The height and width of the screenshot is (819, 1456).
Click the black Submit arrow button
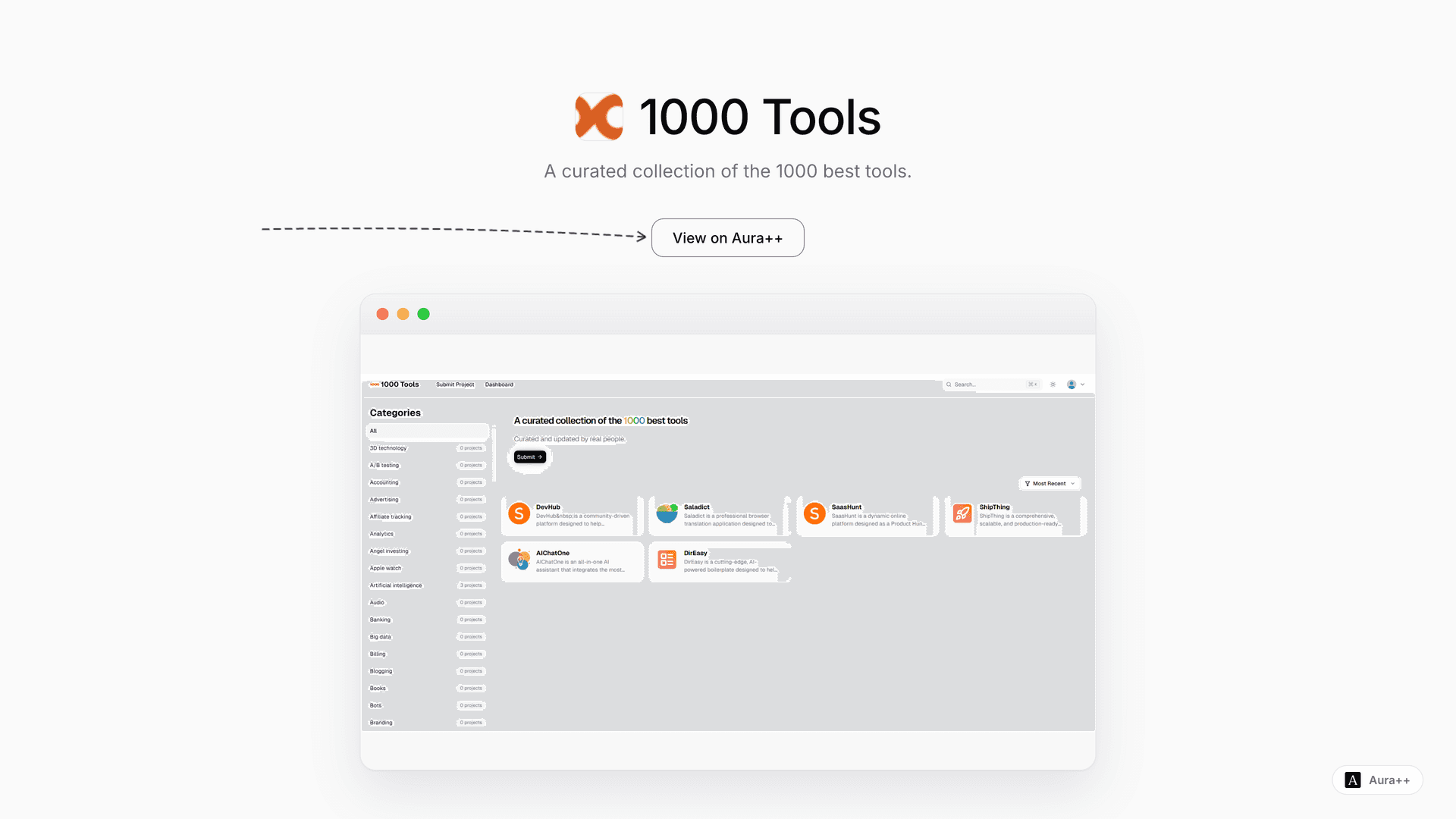point(529,457)
